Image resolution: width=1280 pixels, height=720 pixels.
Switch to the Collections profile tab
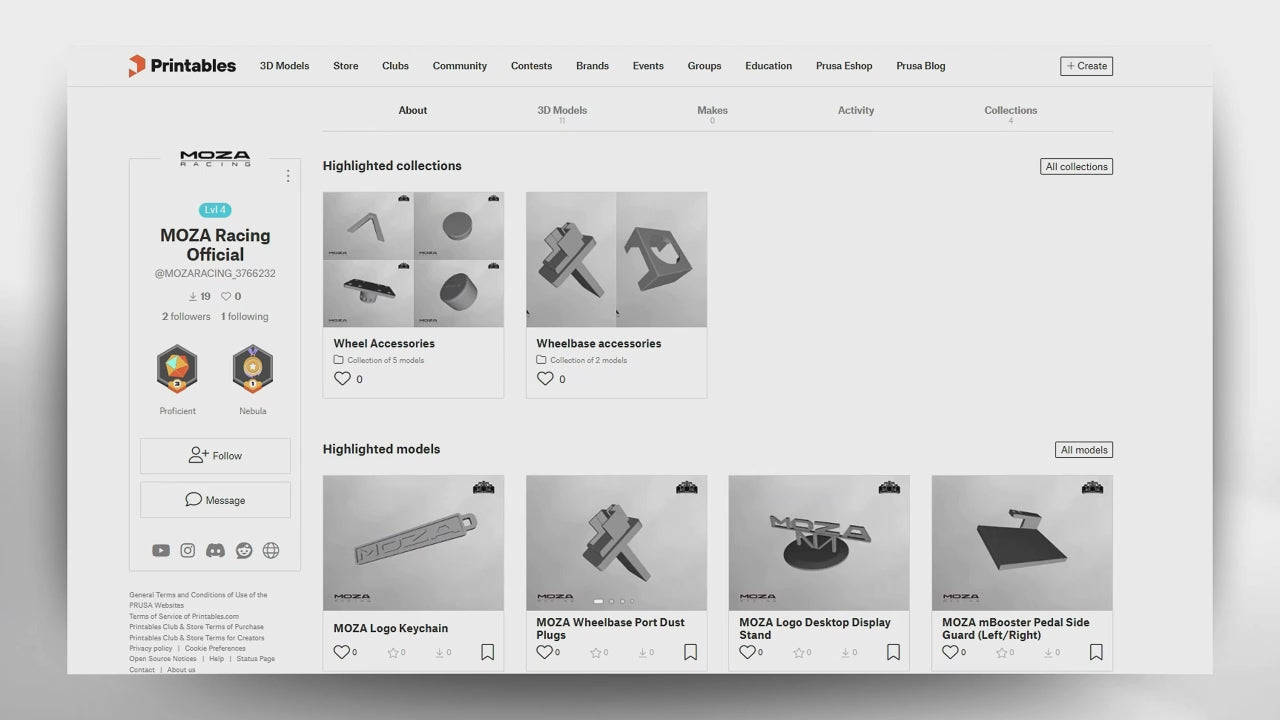point(1010,111)
